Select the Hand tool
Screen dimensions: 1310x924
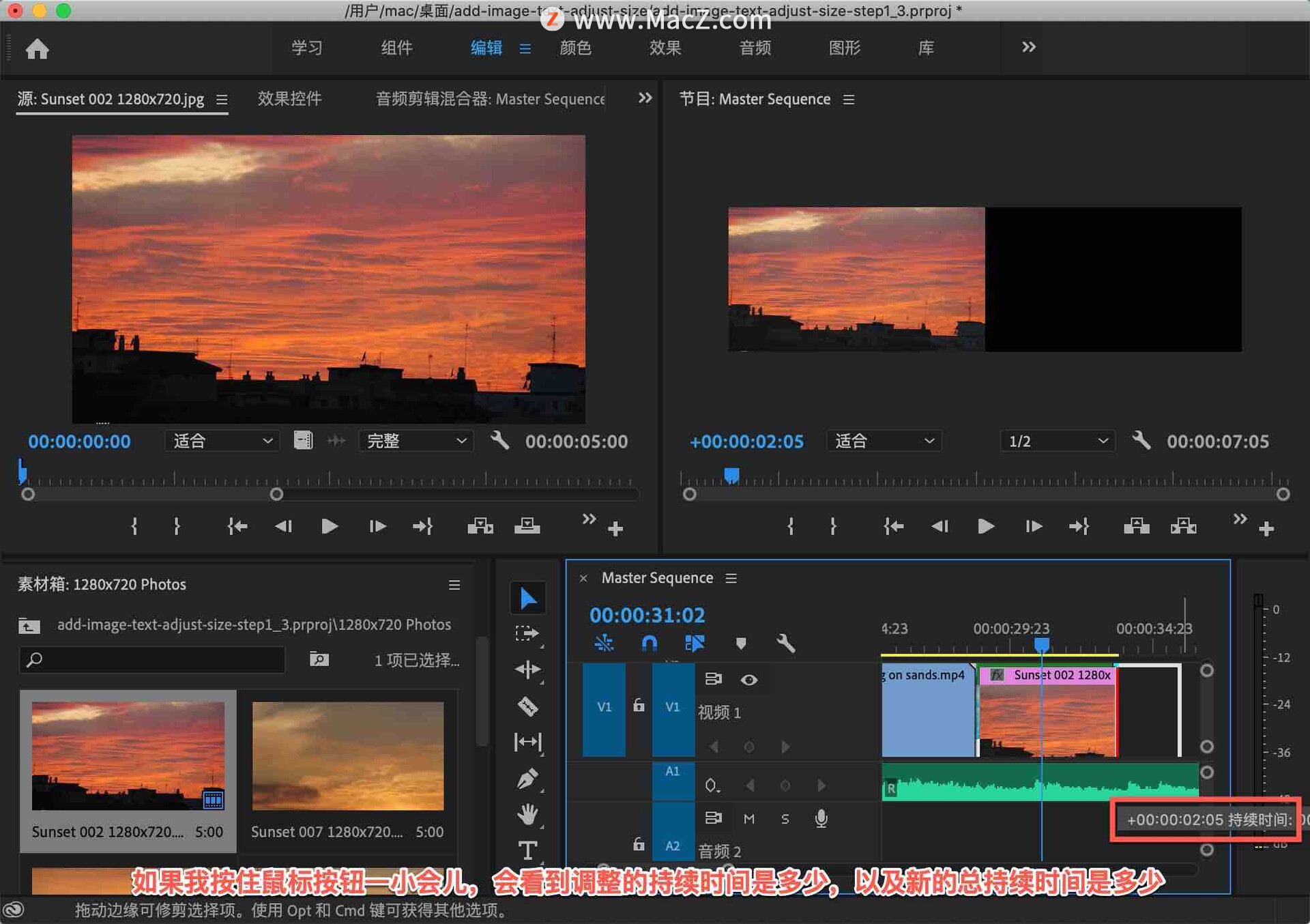(527, 814)
